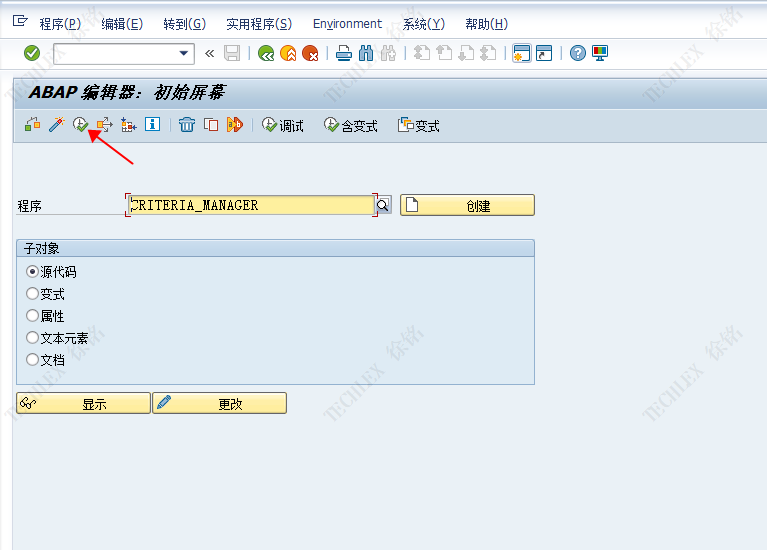The width and height of the screenshot is (767, 550).
Task: Click the Print icon
Action: 344,53
